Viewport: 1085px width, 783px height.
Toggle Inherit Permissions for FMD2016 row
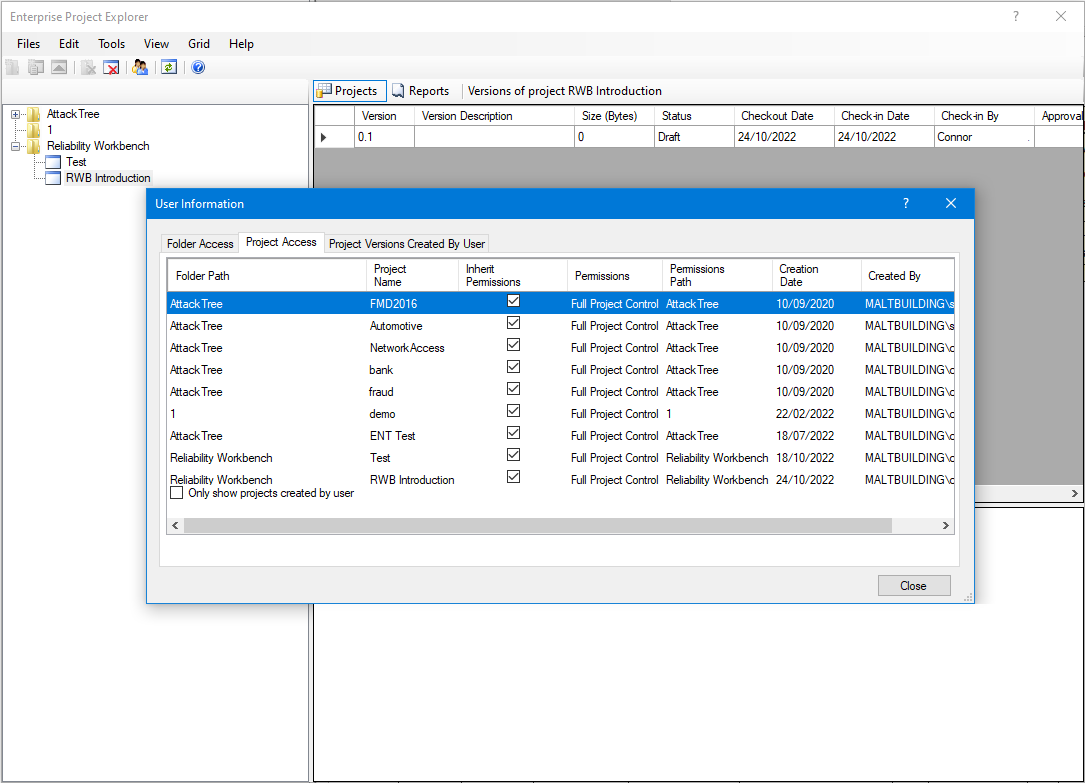pos(513,301)
